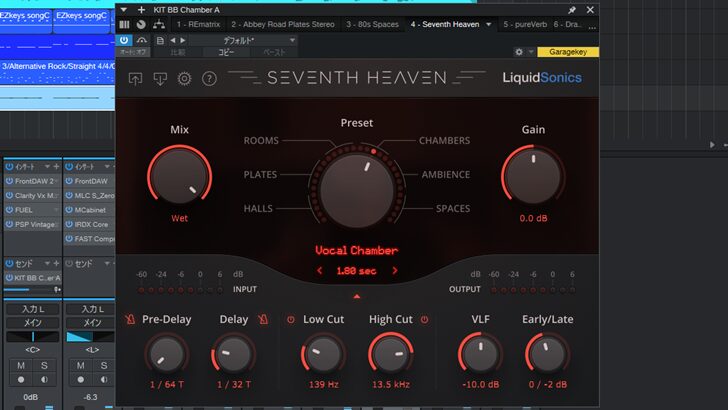The height and width of the screenshot is (410, 728).
Task: Click the Delay tempo sync metronome icon
Action: point(263,319)
